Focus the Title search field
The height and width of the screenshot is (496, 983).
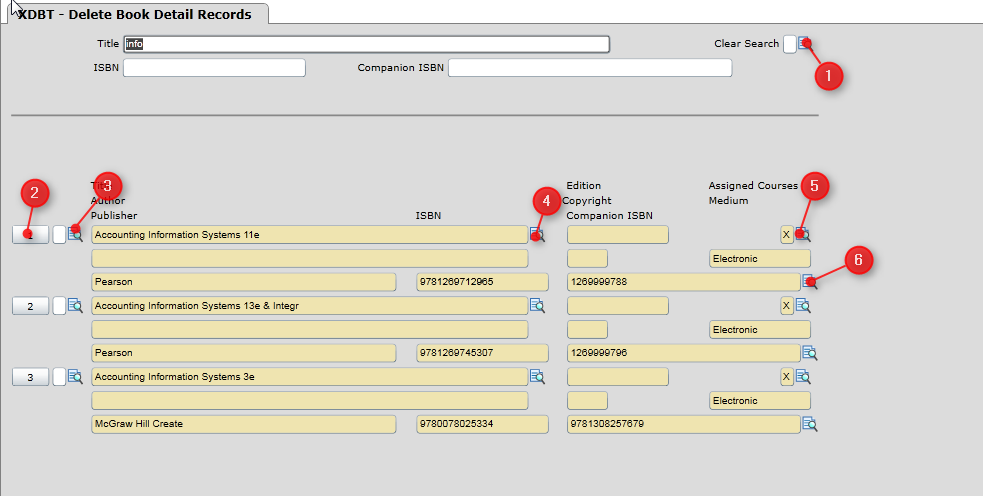367,44
